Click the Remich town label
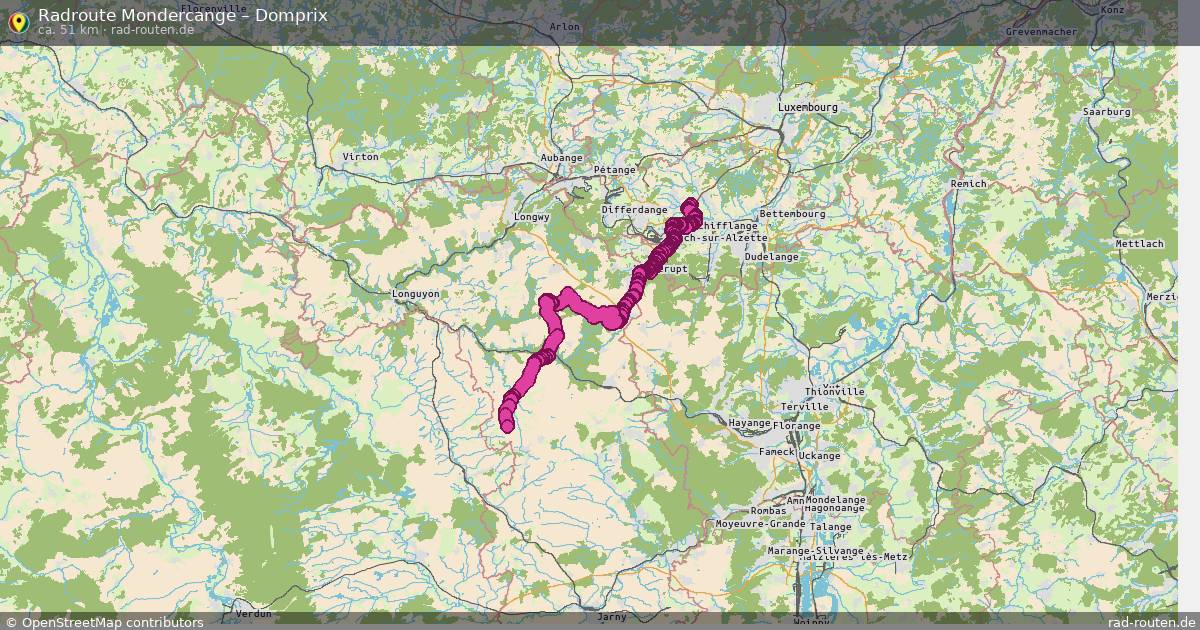 click(967, 183)
